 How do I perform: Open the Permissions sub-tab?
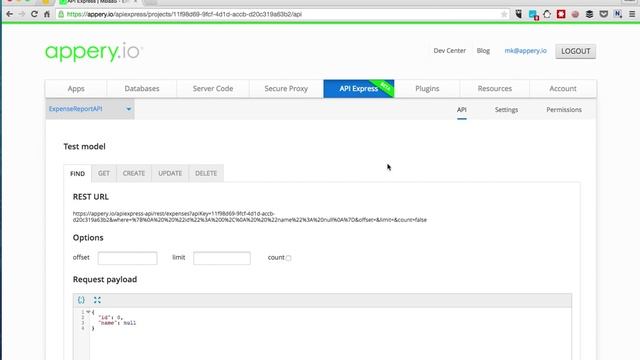click(564, 110)
